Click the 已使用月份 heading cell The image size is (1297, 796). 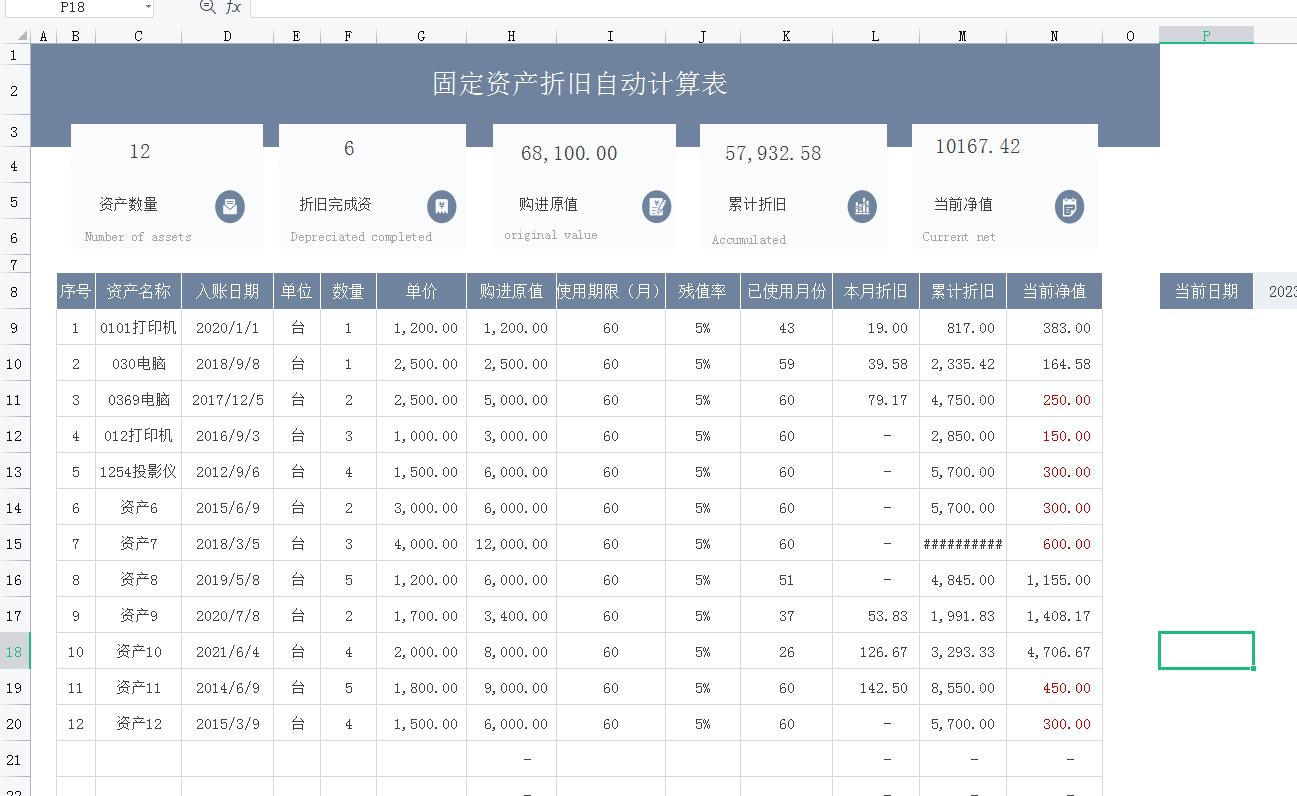point(786,292)
